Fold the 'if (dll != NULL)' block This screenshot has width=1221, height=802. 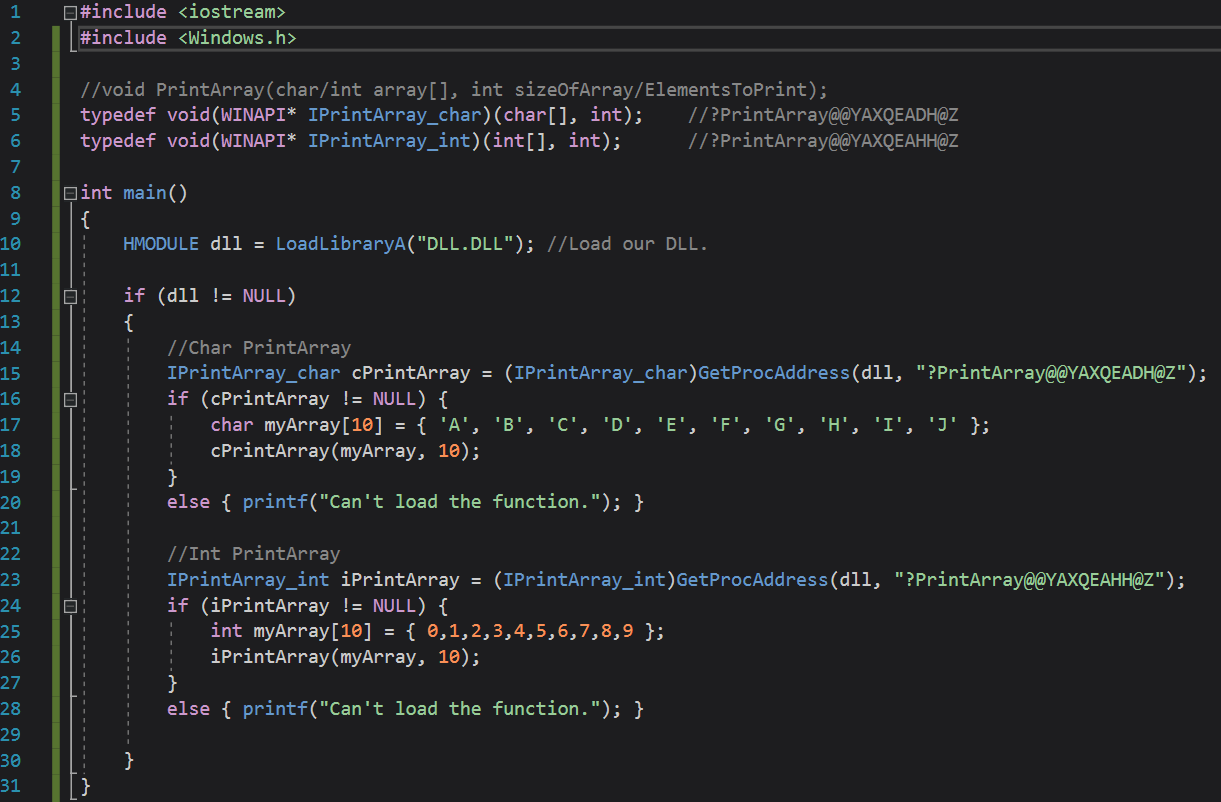[x=69, y=296]
